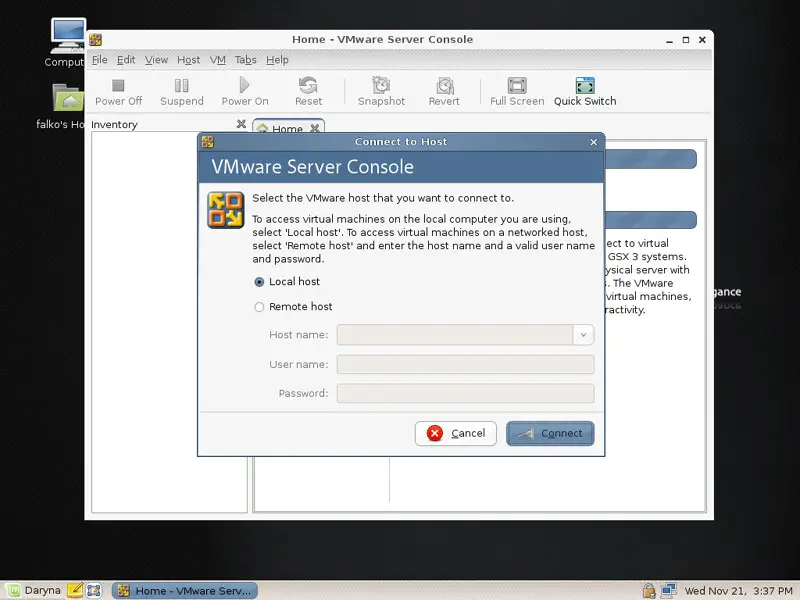
Task: Click the Daryna menu label in the panel
Action: 42,590
